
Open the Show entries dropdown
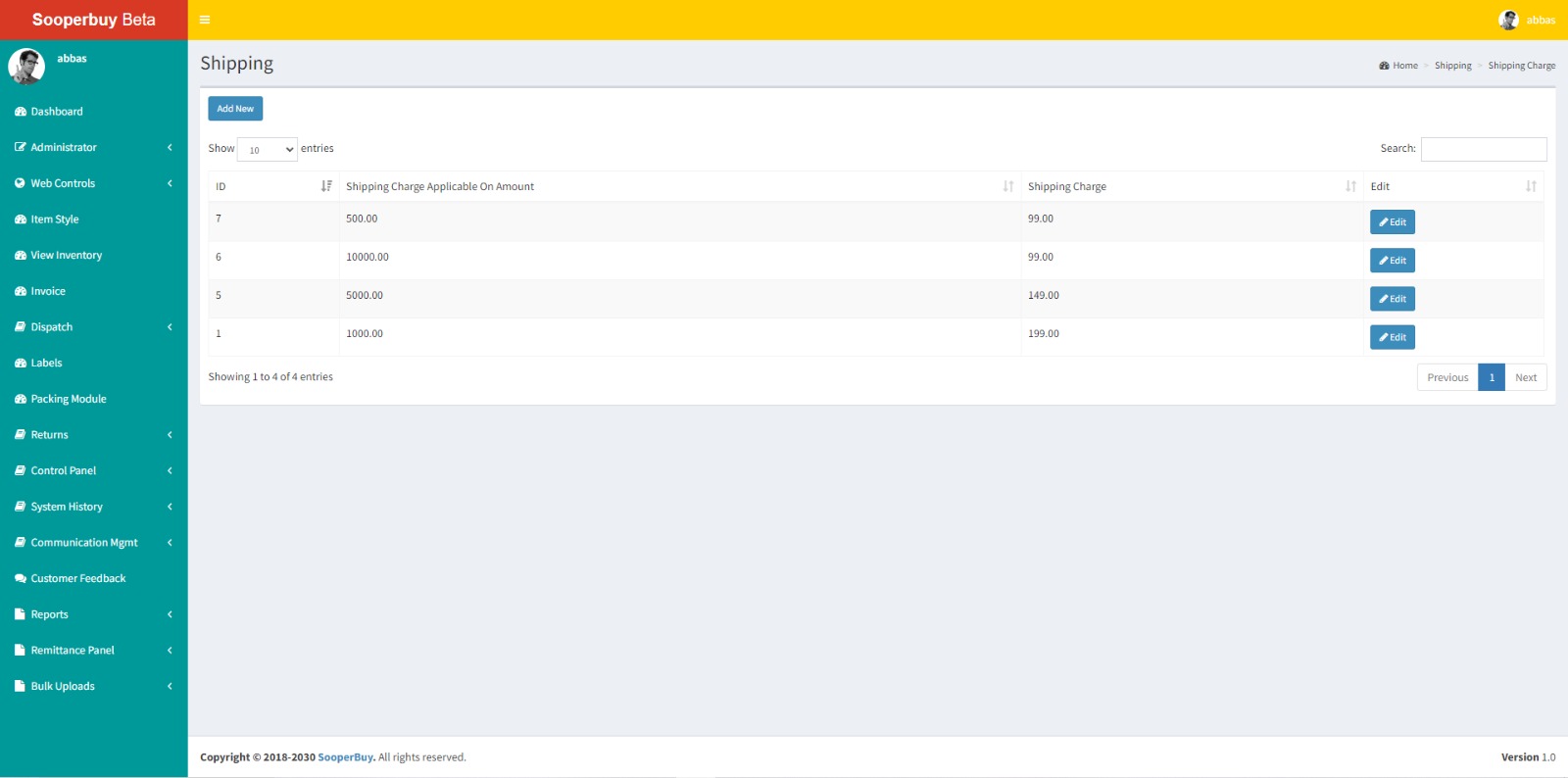[268, 150]
